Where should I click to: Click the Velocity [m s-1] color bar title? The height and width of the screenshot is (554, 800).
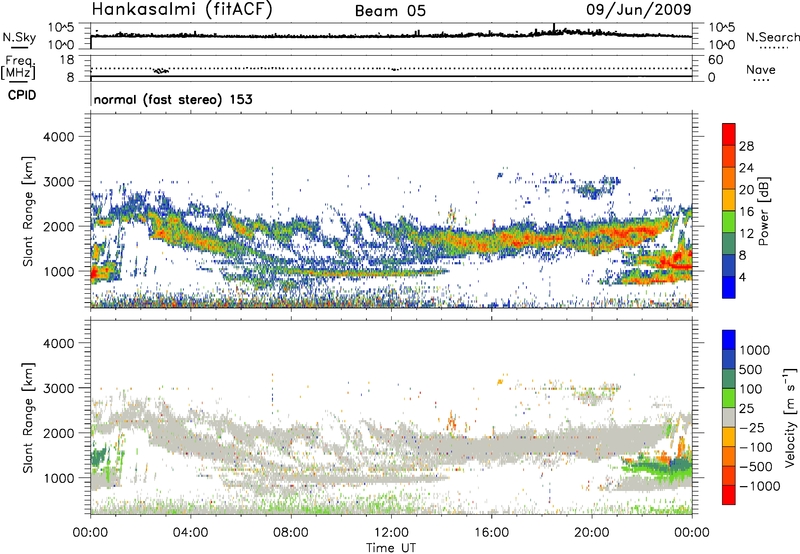(x=790, y=417)
